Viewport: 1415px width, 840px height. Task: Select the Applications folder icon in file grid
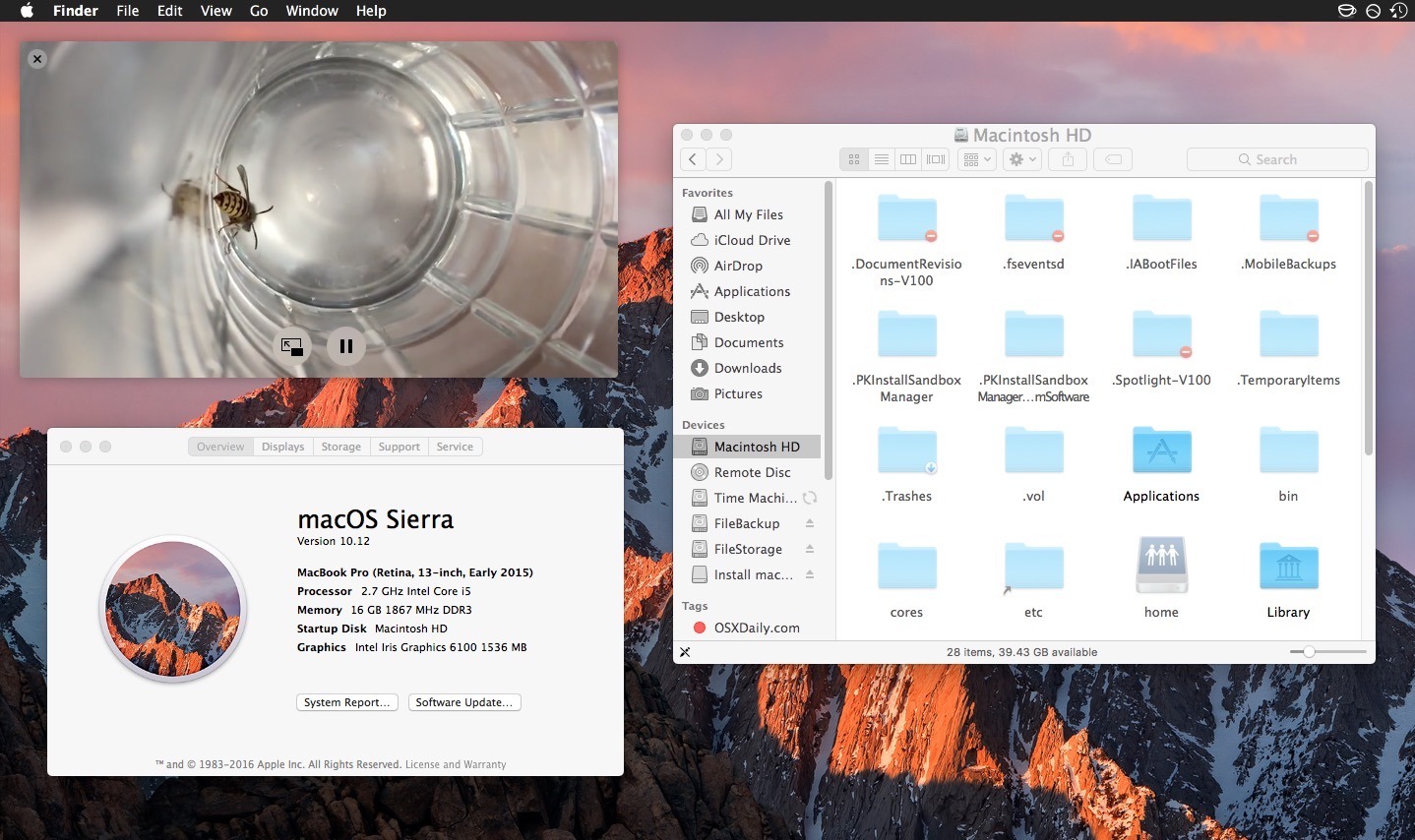[1161, 450]
